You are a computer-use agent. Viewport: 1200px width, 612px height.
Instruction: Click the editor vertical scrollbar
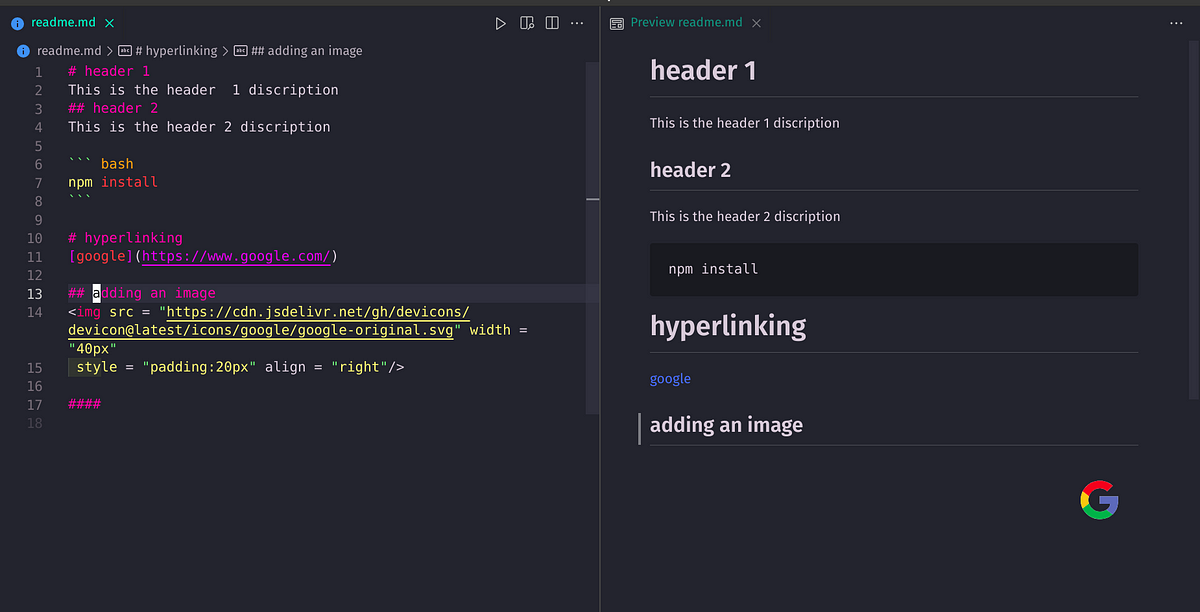pyautogui.click(x=593, y=238)
